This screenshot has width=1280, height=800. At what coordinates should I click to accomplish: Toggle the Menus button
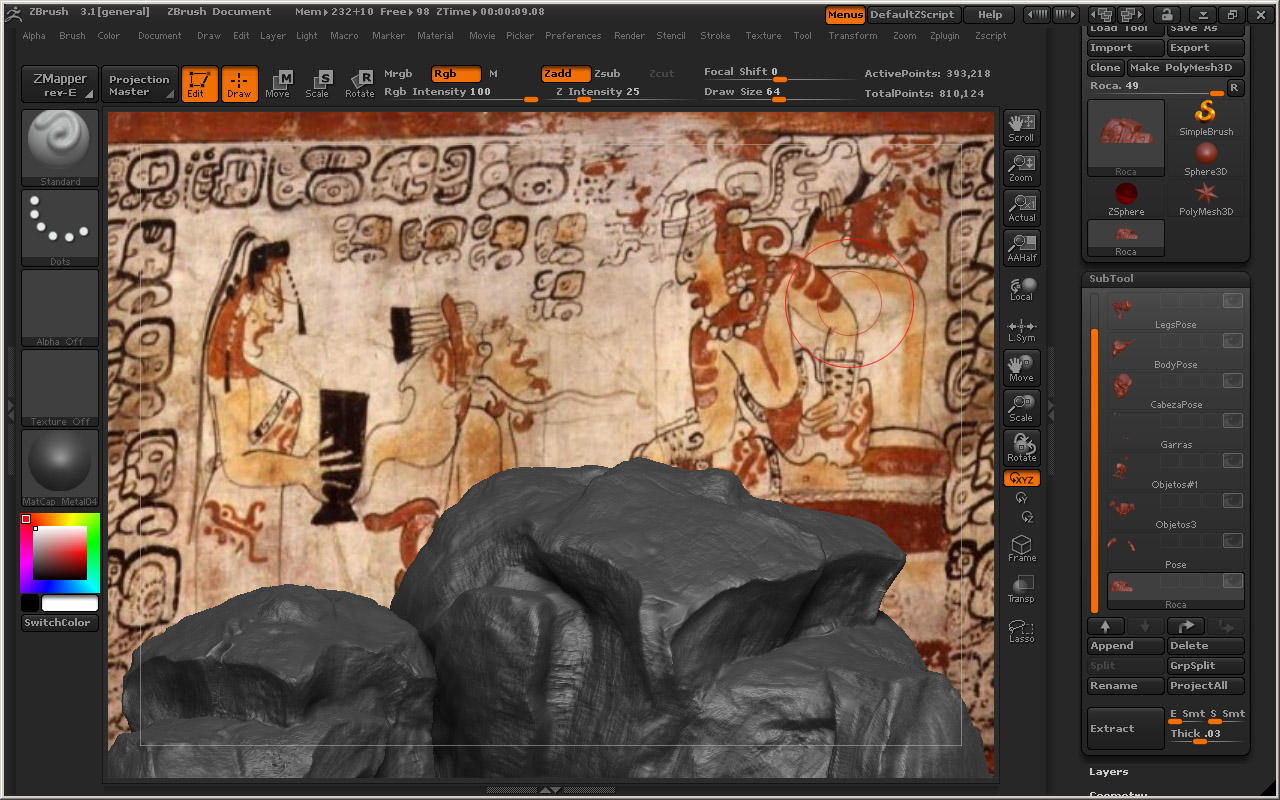pyautogui.click(x=845, y=15)
